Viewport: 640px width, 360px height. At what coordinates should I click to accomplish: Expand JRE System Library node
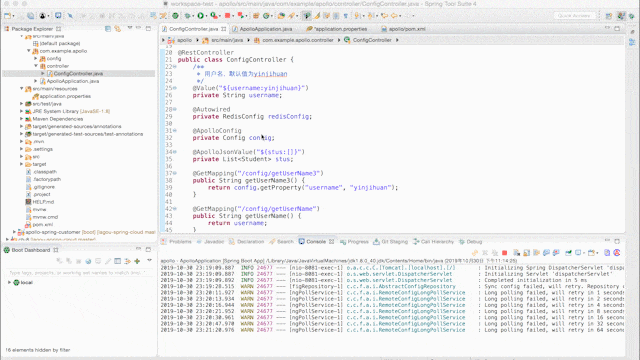pyautogui.click(x=21, y=111)
